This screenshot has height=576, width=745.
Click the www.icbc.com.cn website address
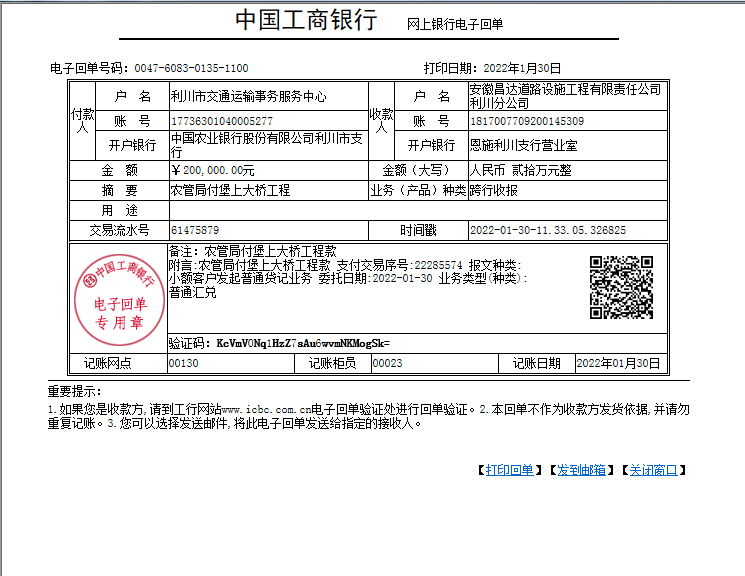265,410
